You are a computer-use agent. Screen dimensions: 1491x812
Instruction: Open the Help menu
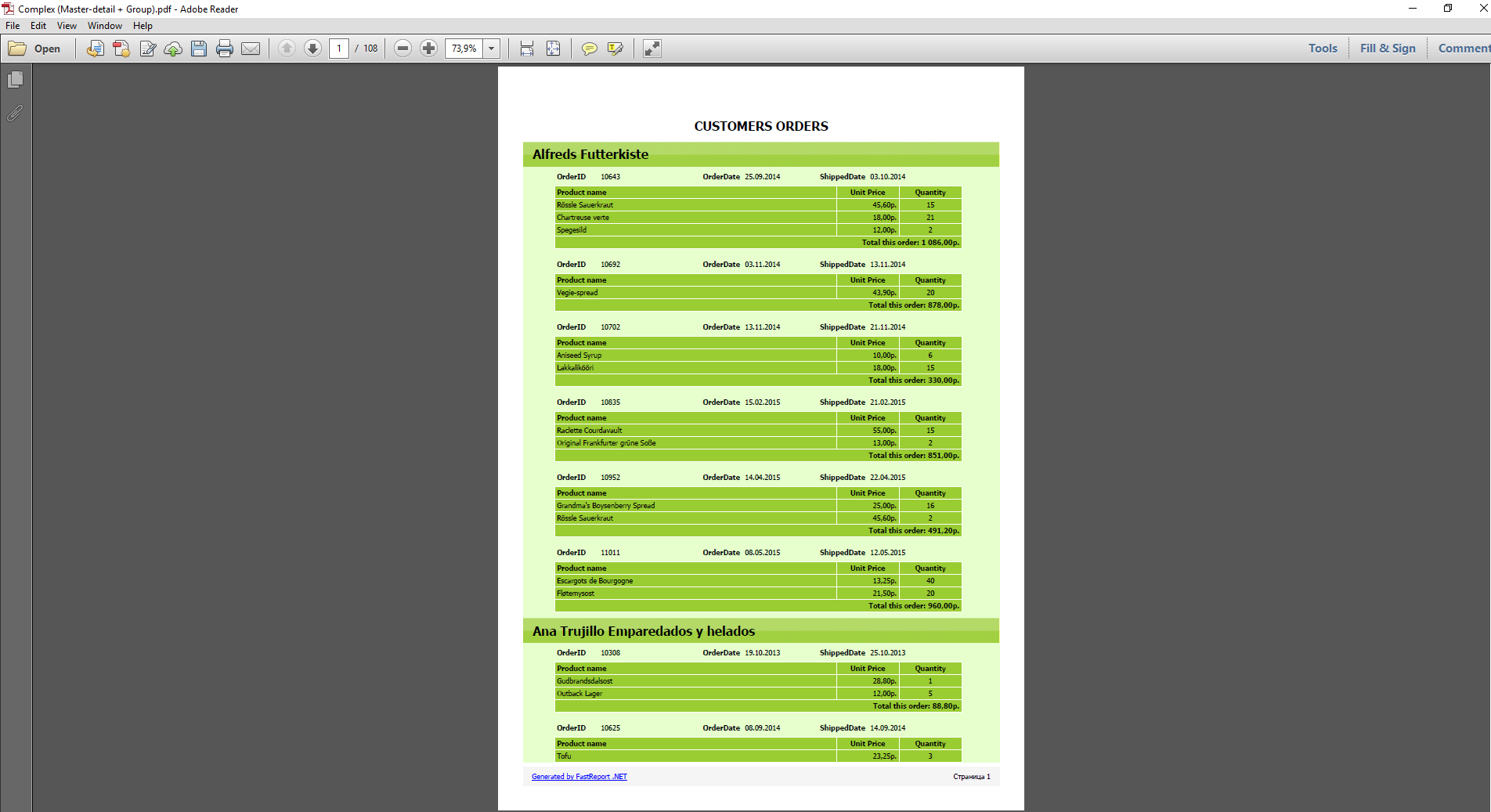[143, 26]
